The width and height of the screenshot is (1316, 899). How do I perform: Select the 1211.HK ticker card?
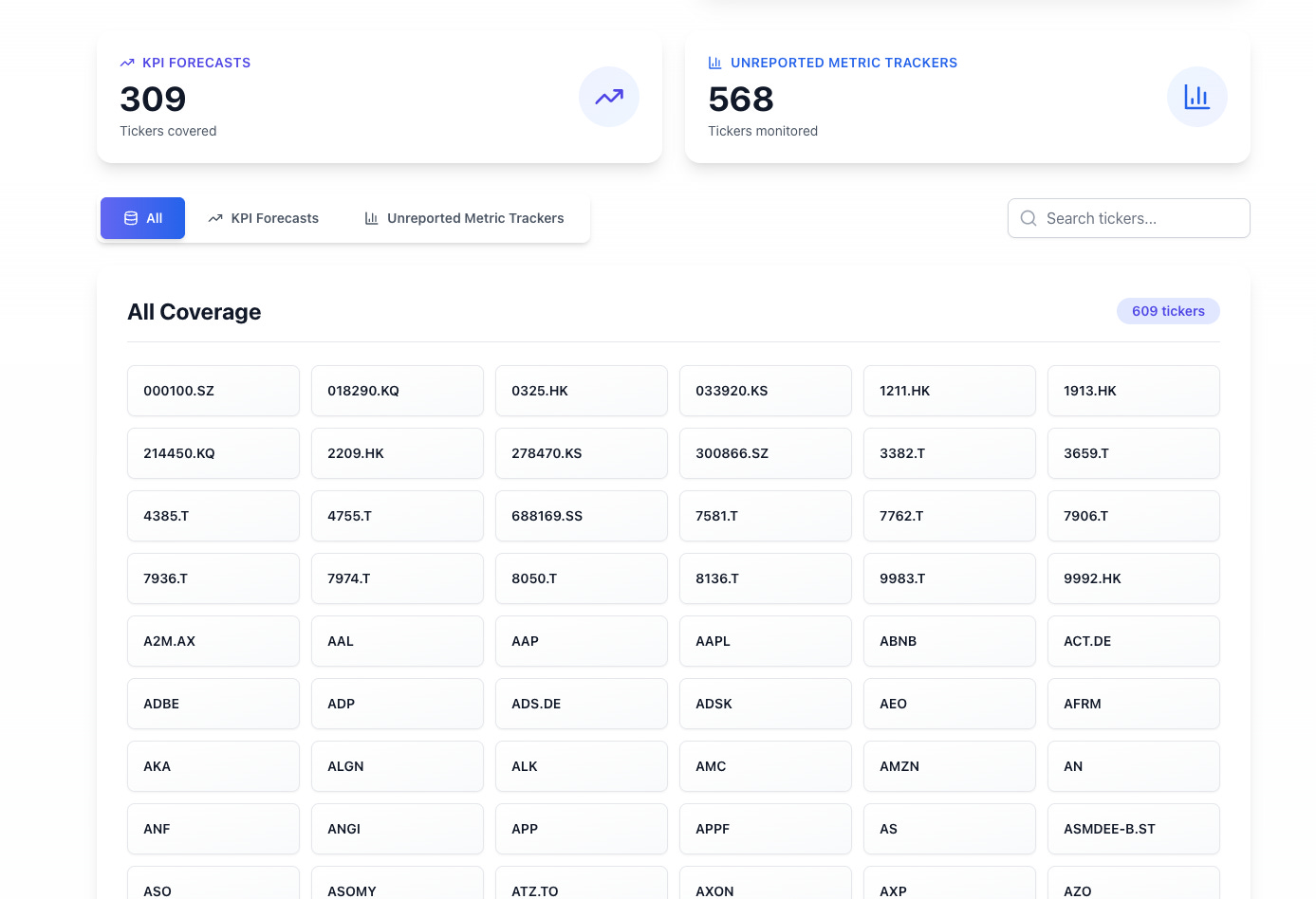950,391
